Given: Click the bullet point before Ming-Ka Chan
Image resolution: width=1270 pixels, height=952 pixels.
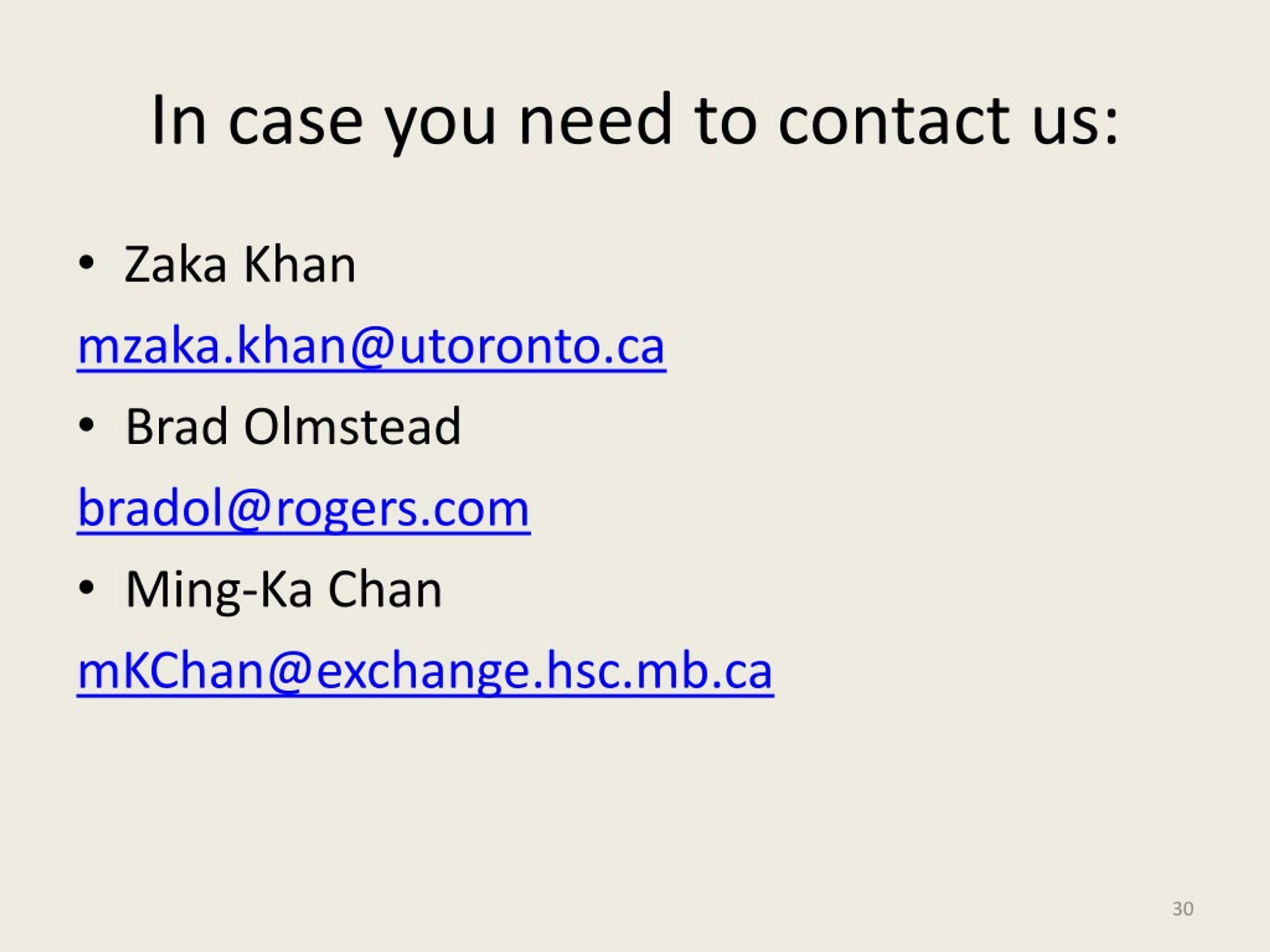Looking at the screenshot, I should [86, 588].
